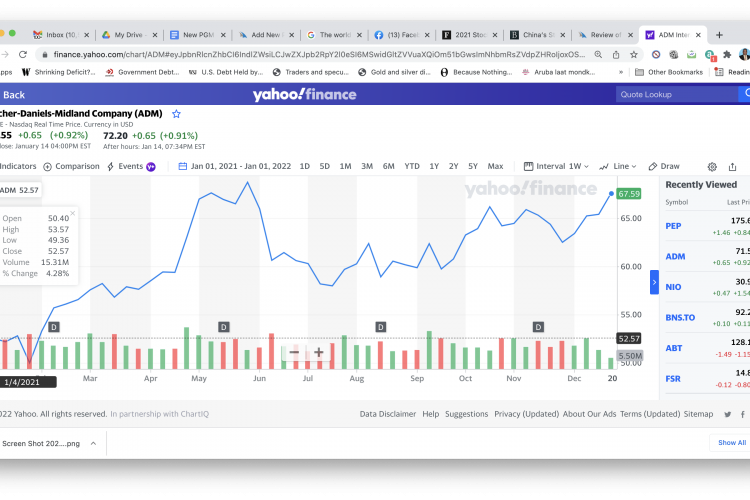Open chart settings gear icon

pyautogui.click(x=712, y=167)
